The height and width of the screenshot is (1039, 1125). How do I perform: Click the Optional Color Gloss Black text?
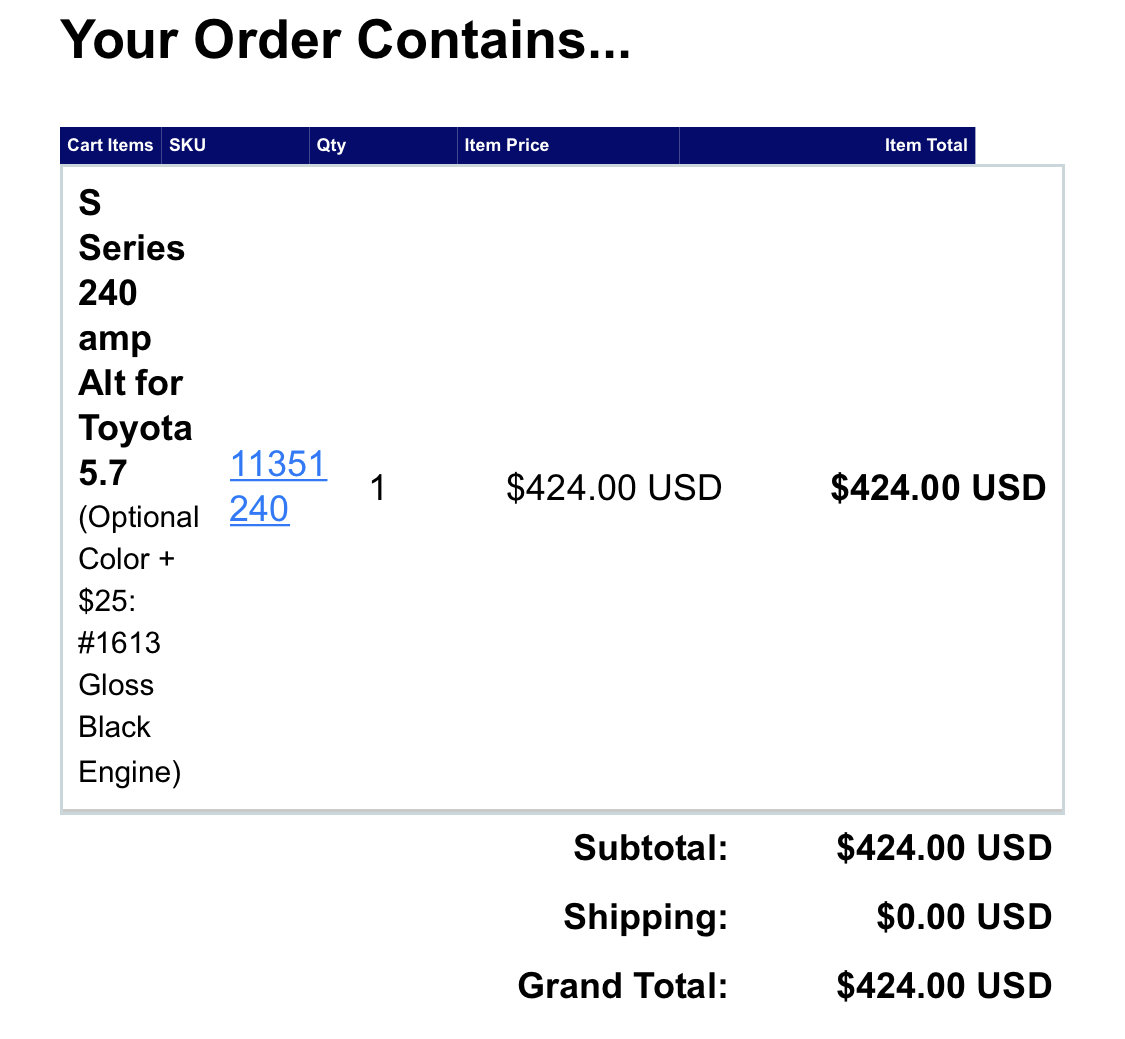[x=138, y=644]
